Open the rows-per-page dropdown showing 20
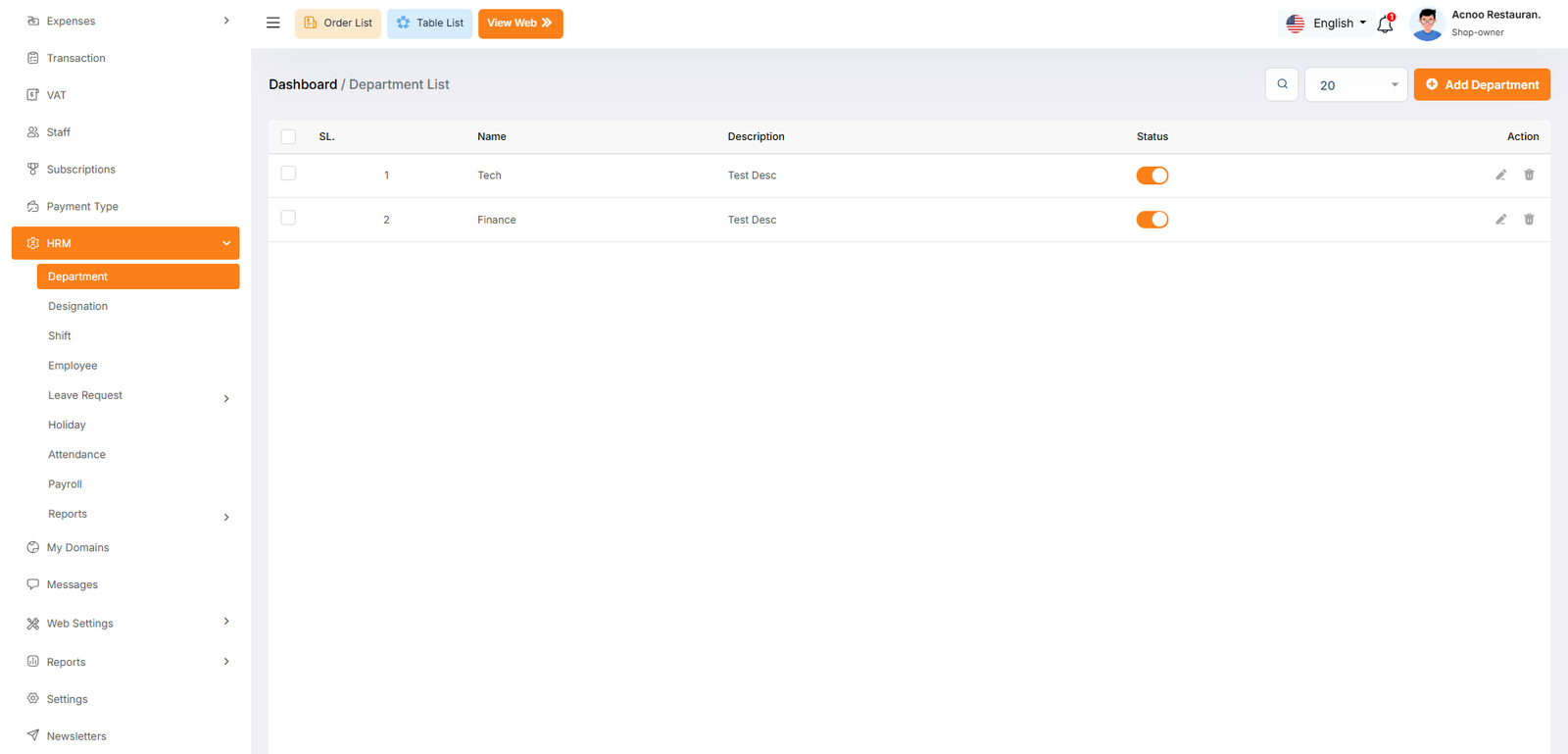The width and height of the screenshot is (1568, 754). tap(1355, 85)
